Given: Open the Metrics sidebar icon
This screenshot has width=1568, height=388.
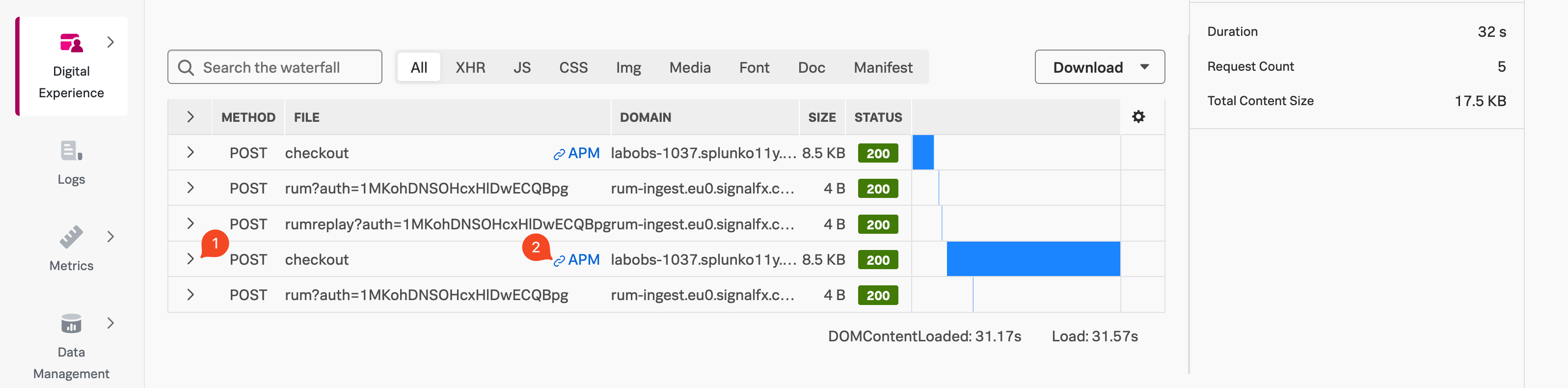Looking at the screenshot, I should pyautogui.click(x=71, y=237).
